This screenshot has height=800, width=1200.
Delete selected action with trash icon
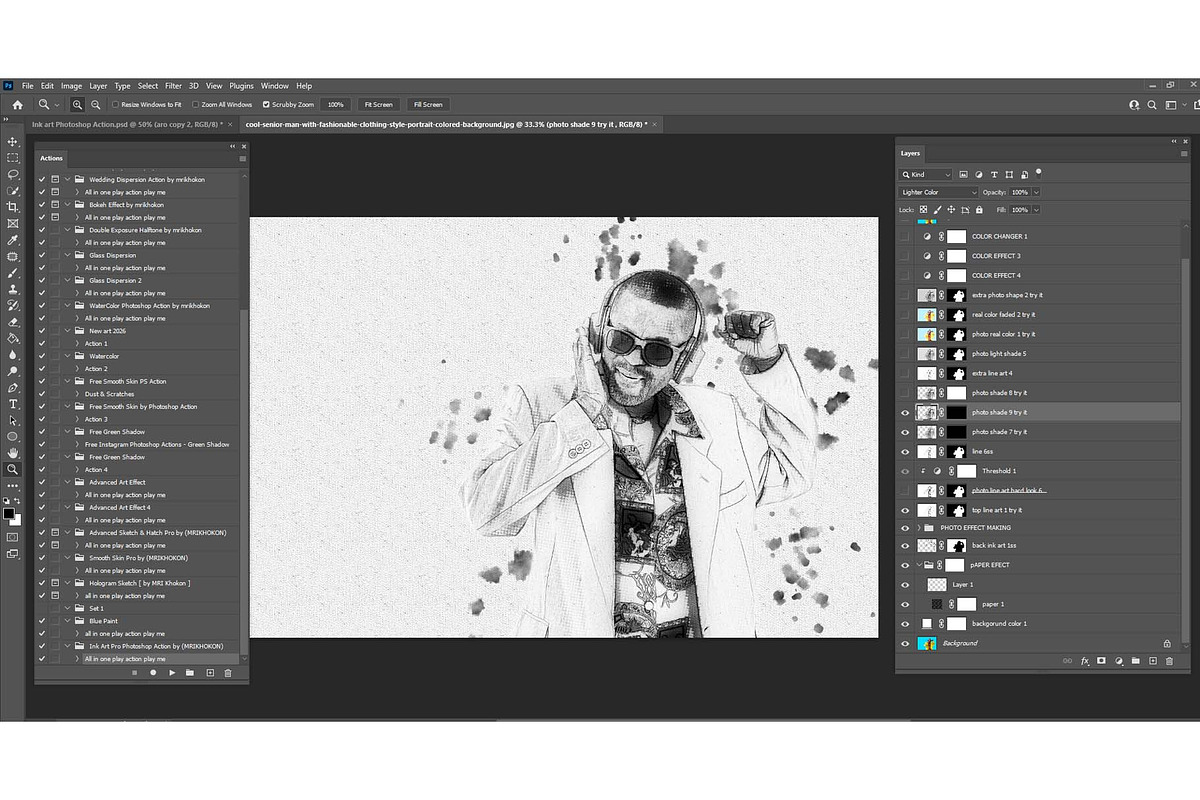pyautogui.click(x=228, y=673)
